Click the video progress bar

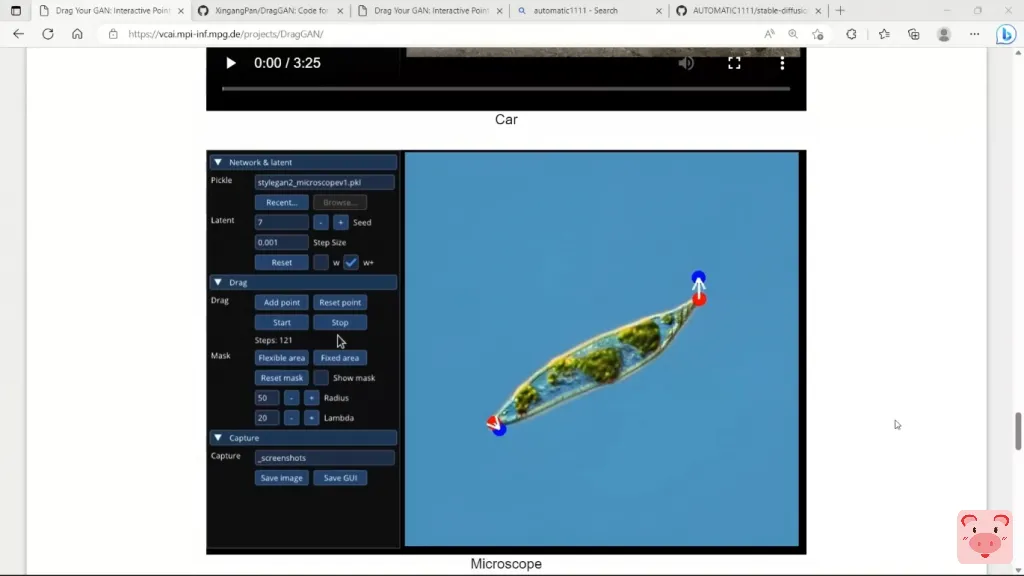pyautogui.click(x=505, y=89)
